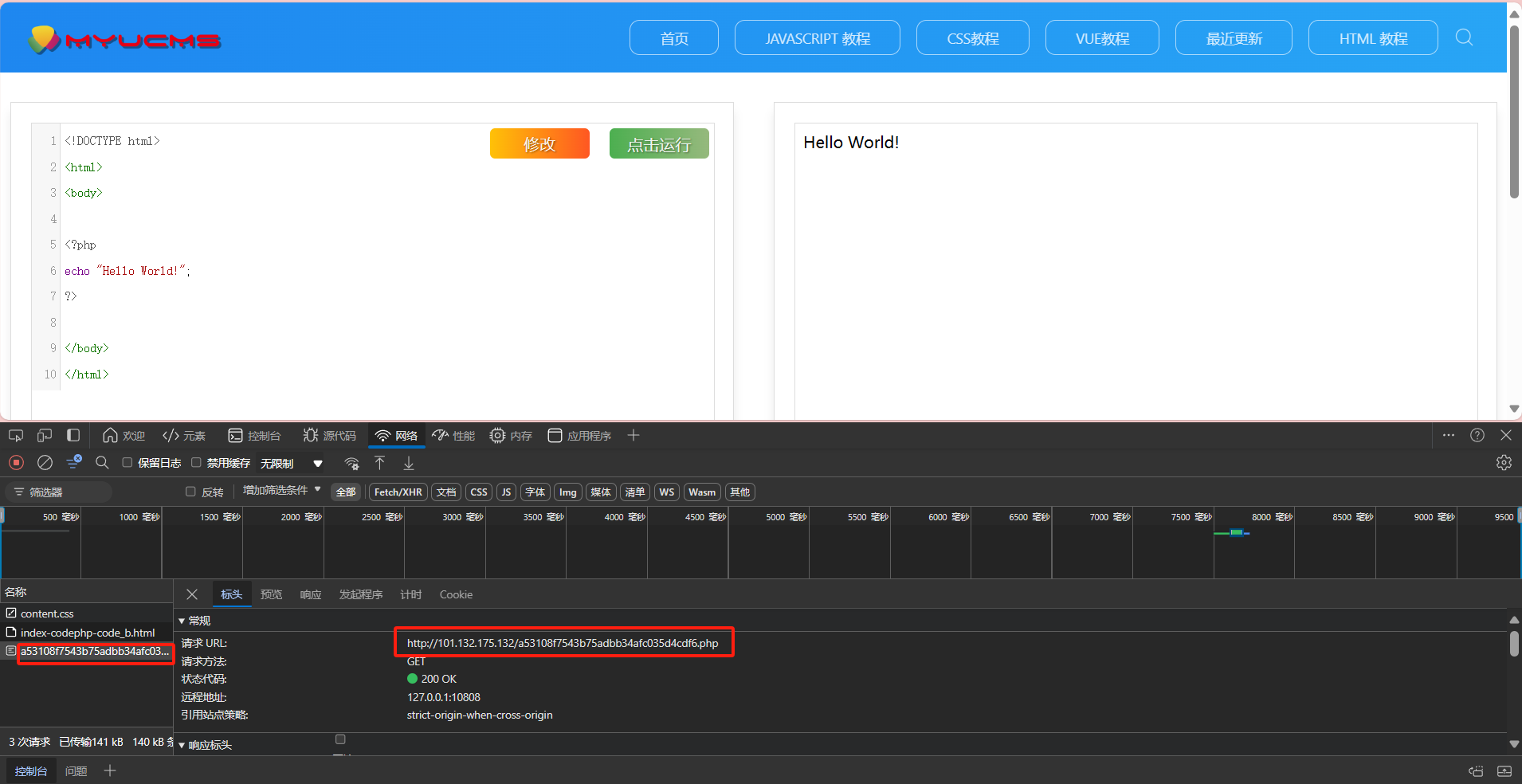
Task: Close the DevTools panel
Action: tap(1506, 435)
